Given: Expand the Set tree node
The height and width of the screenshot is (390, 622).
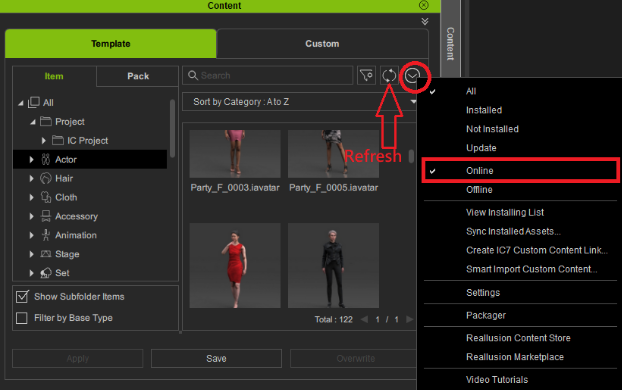Looking at the screenshot, I should pos(31,273).
